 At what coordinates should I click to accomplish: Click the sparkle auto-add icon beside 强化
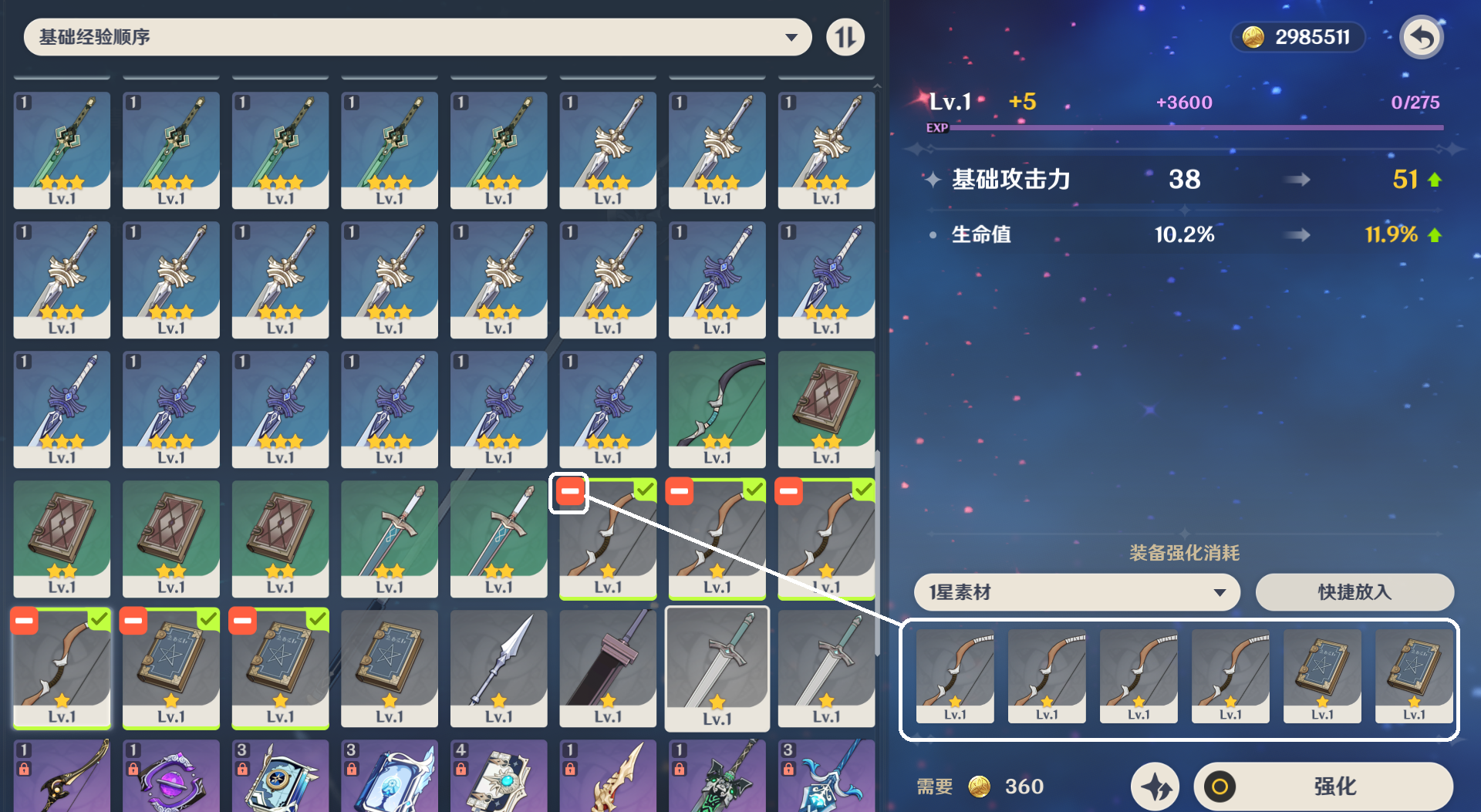click(1155, 787)
